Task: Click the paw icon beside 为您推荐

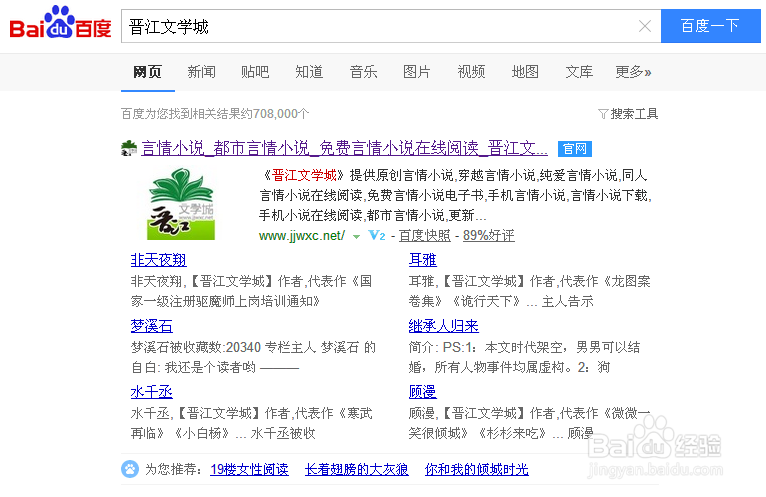Action: pyautogui.click(x=130, y=469)
